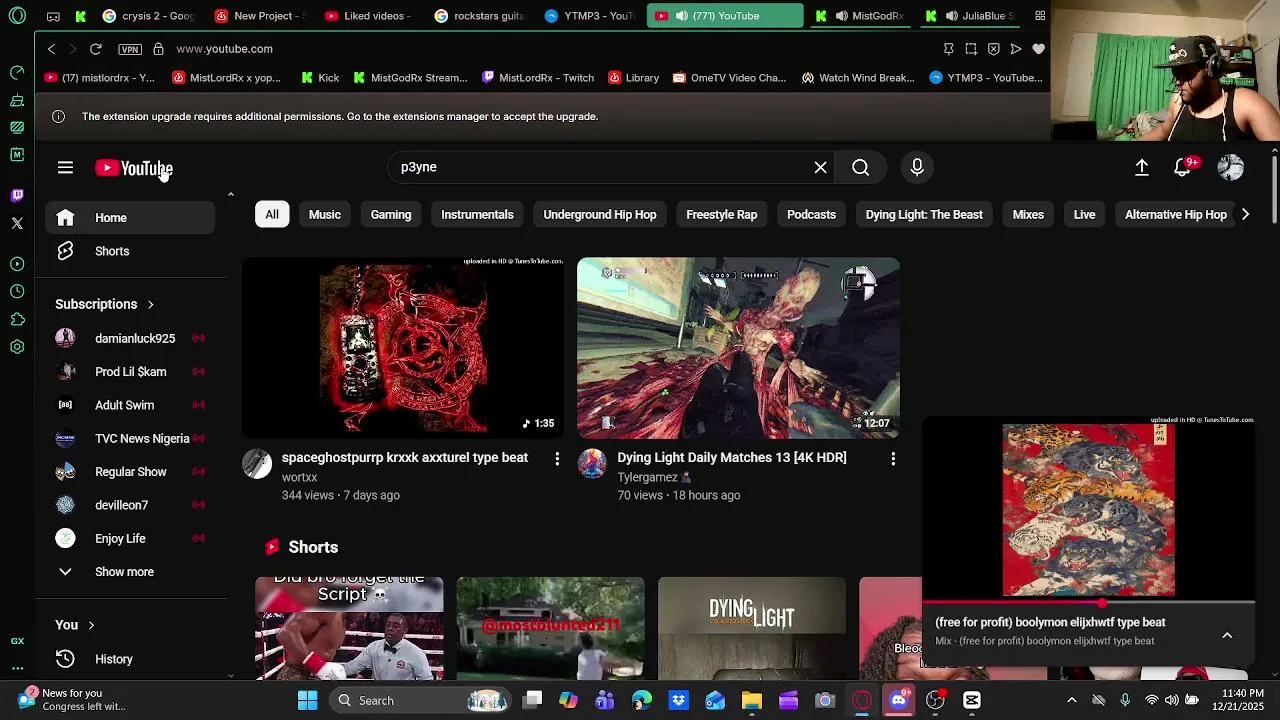The width and height of the screenshot is (1280, 720).
Task: Click the pinboard pin icon in address bar
Action: click(x=948, y=49)
